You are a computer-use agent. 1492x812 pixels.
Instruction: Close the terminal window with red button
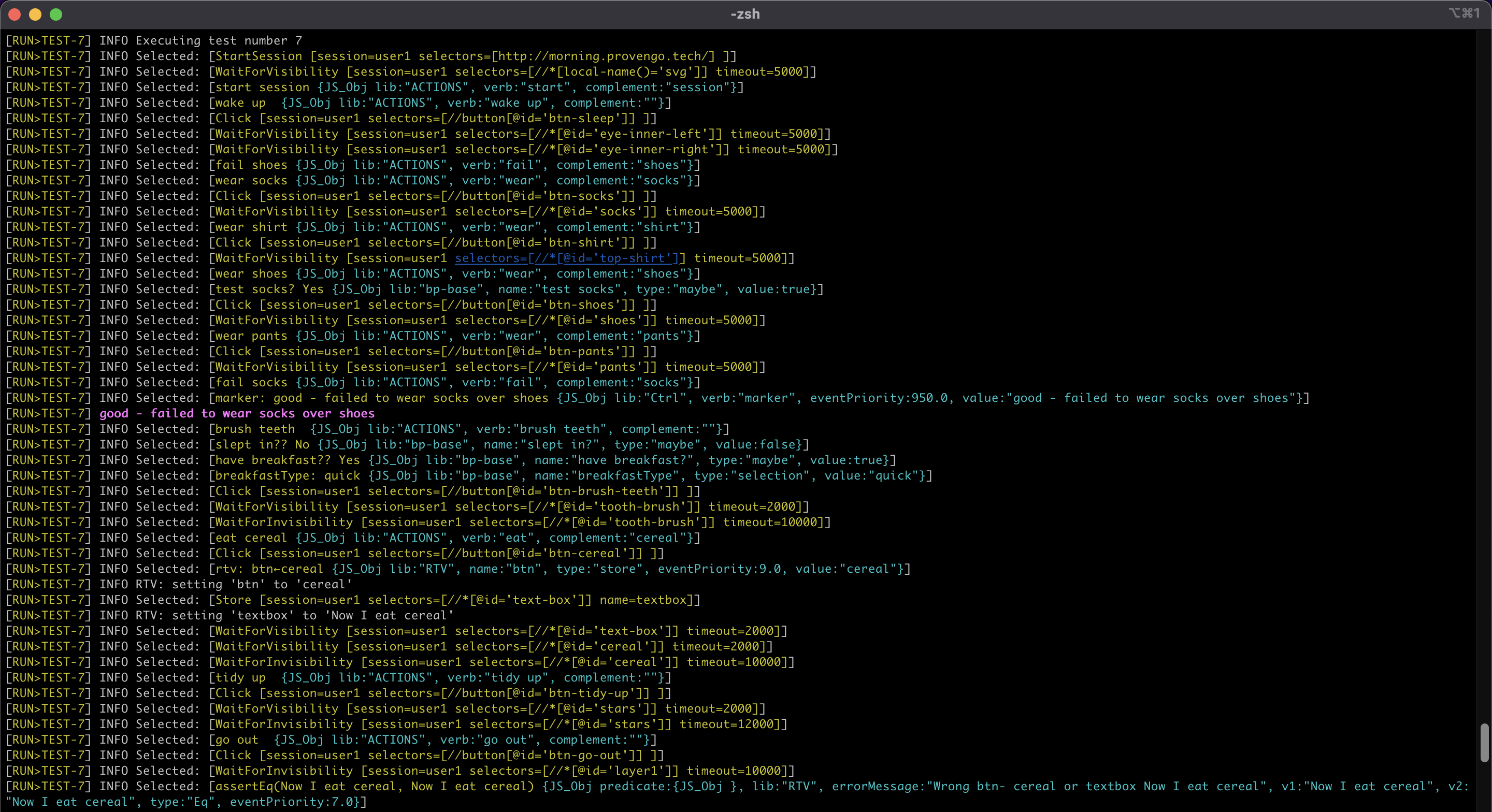pyautogui.click(x=15, y=15)
